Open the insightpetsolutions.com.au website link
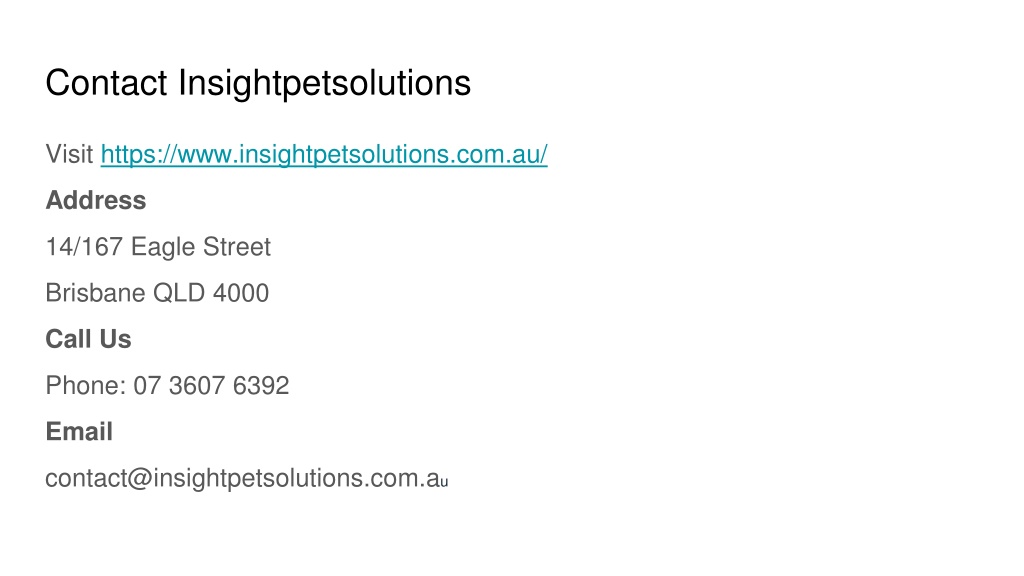The width and height of the screenshot is (1024, 576). click(324, 155)
